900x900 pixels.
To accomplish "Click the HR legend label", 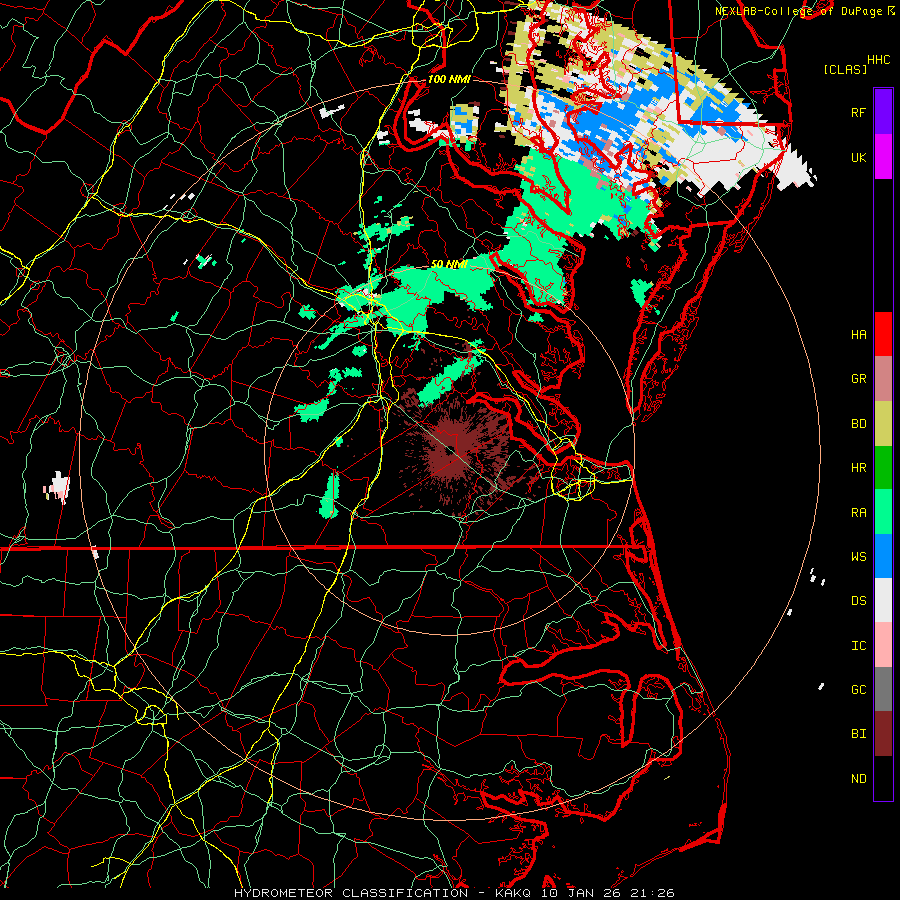I will pyautogui.click(x=858, y=468).
